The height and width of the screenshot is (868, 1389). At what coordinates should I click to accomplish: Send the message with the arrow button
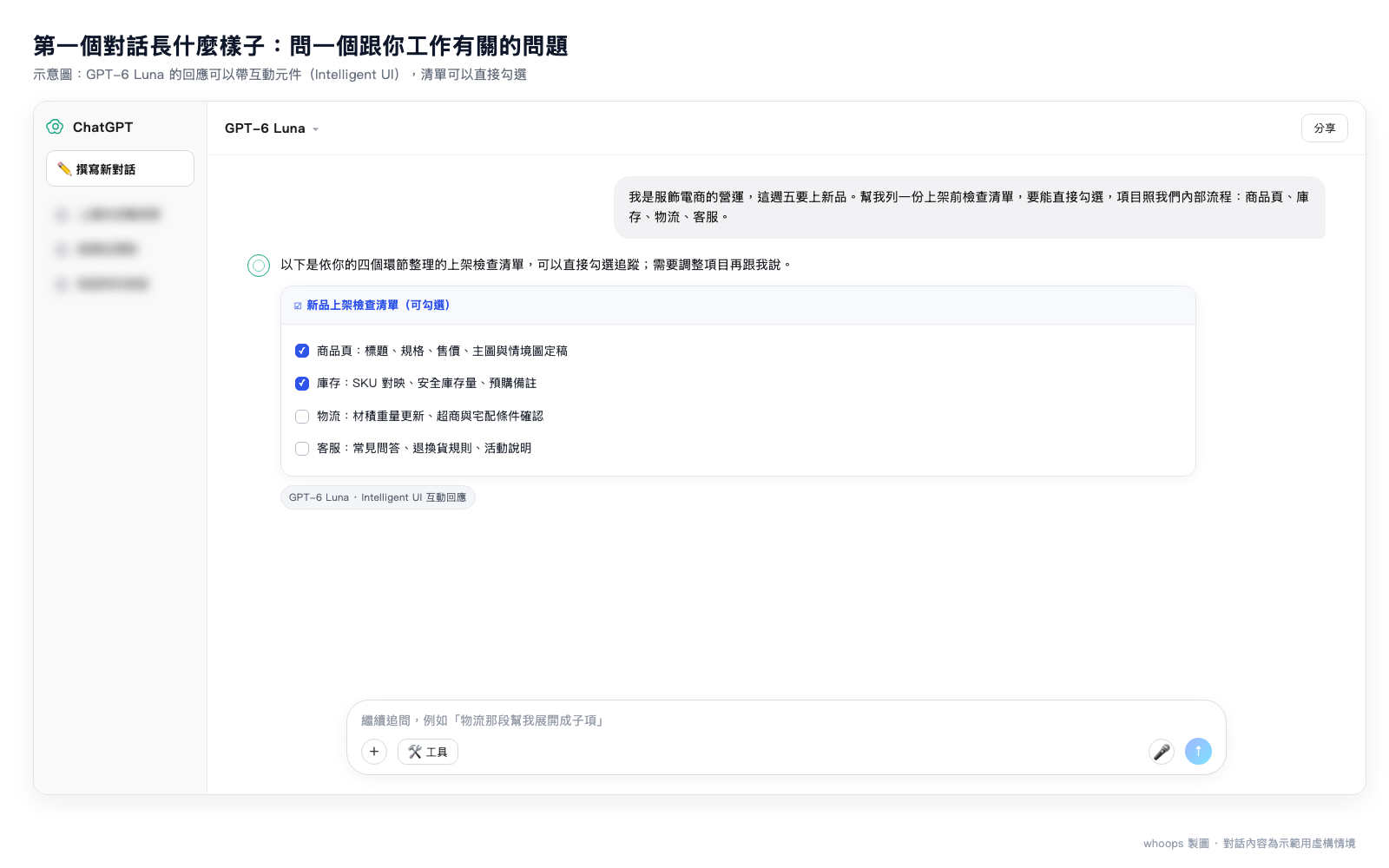point(1198,752)
